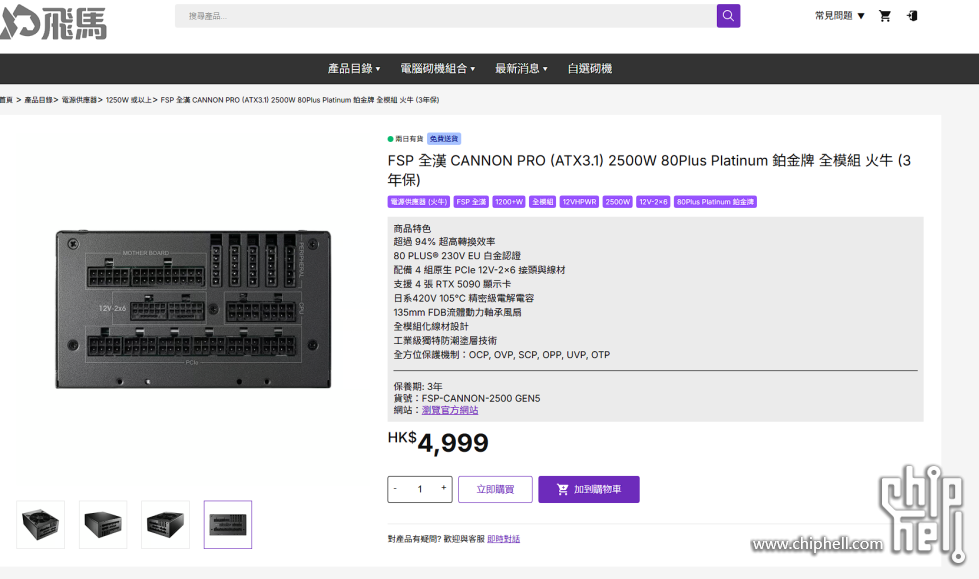Open the 產品目錄 menu
Viewport: 979px width, 579px height.
pyautogui.click(x=354, y=69)
